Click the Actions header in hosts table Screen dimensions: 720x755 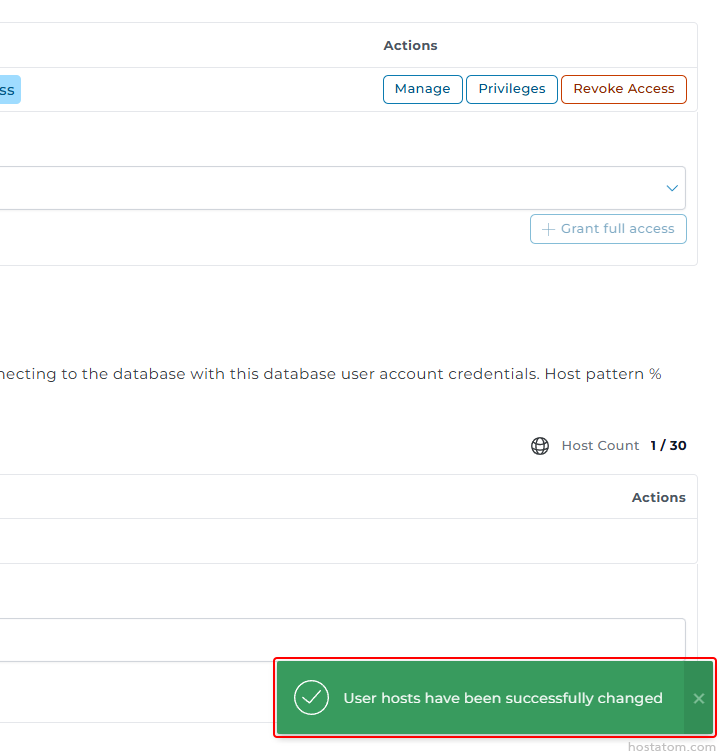pos(658,497)
